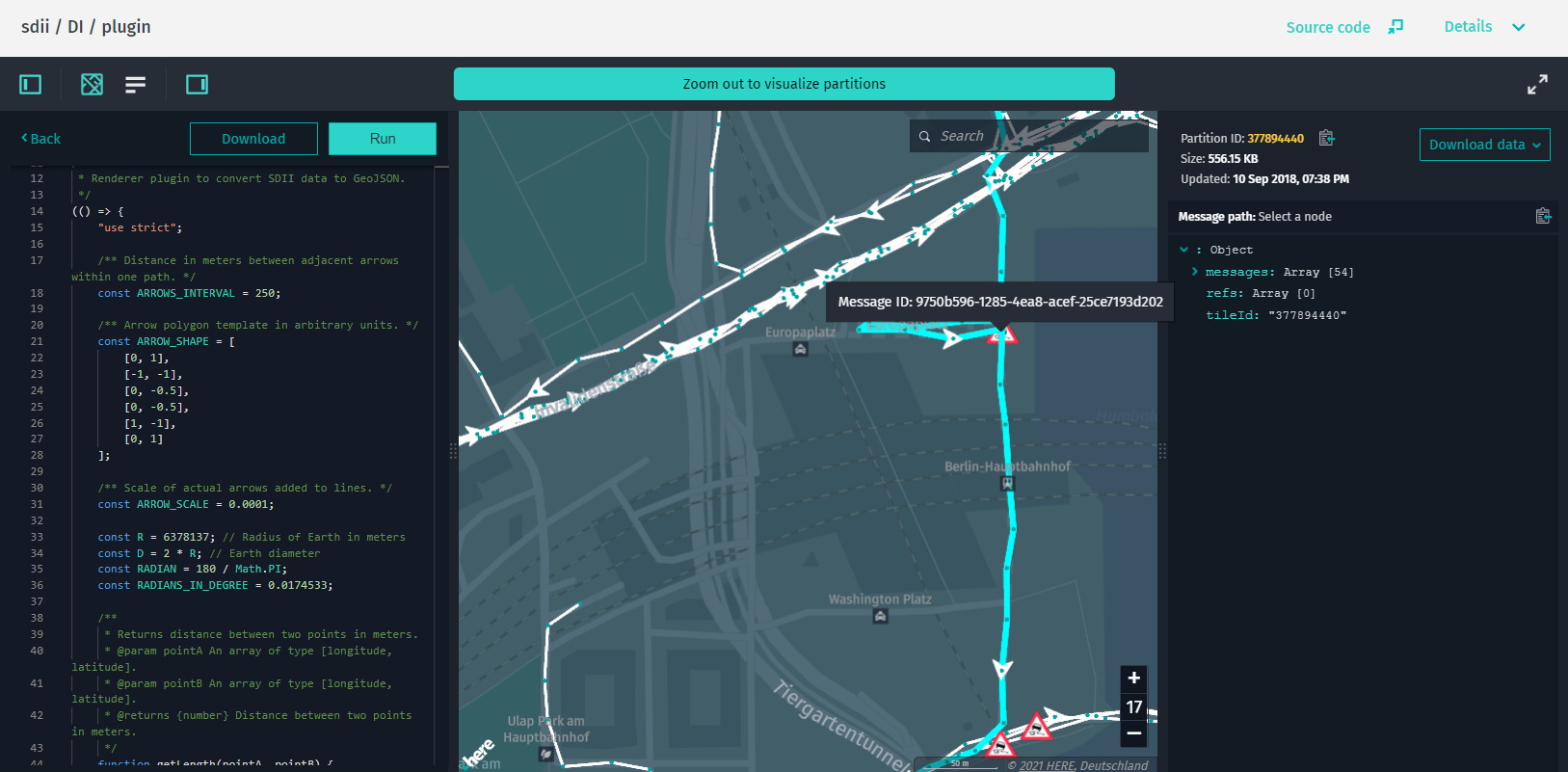Expand the messages Array node
Image resolution: width=1568 pixels, height=772 pixels.
[1195, 272]
